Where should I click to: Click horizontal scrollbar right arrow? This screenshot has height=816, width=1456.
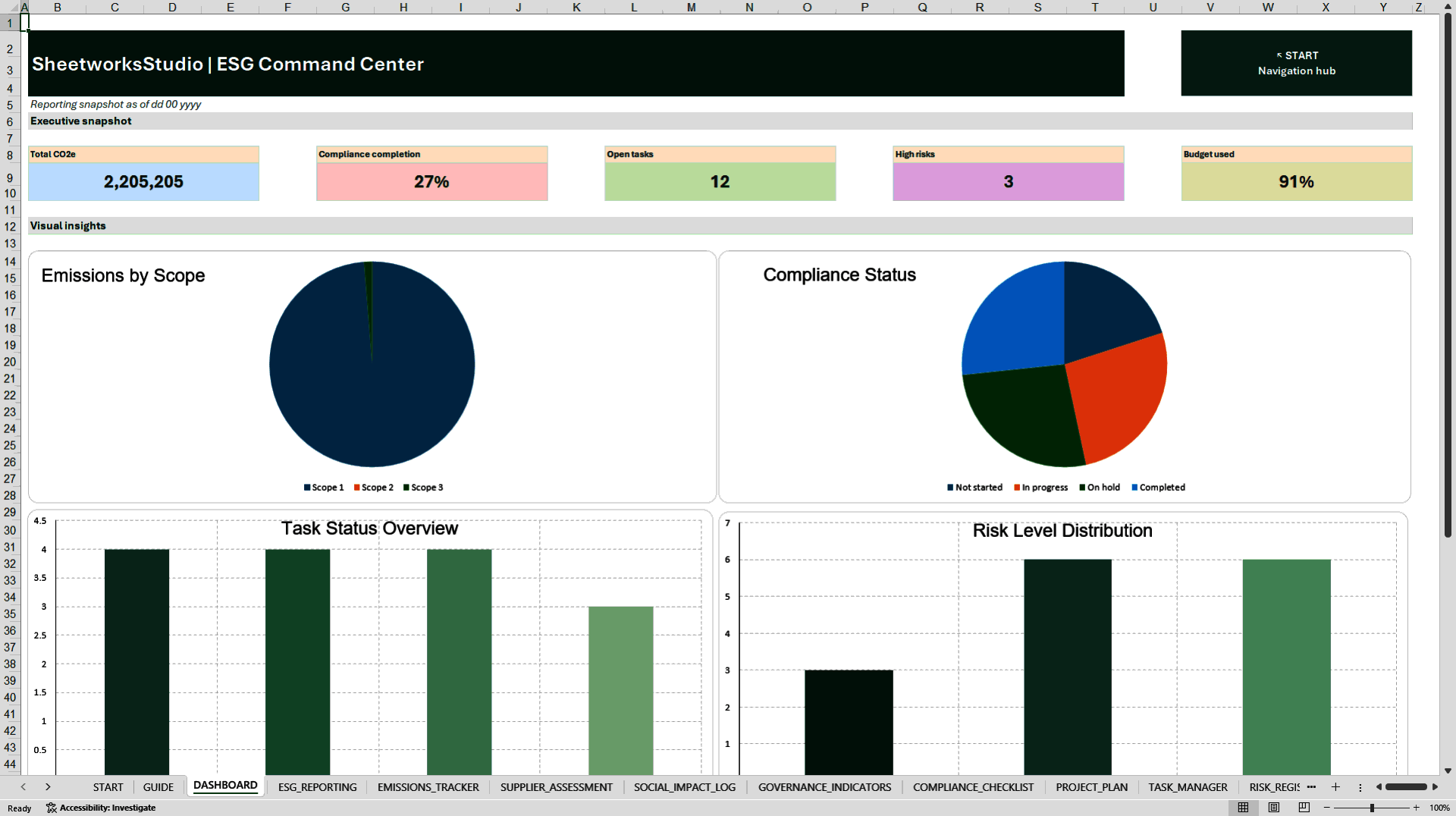click(1435, 787)
